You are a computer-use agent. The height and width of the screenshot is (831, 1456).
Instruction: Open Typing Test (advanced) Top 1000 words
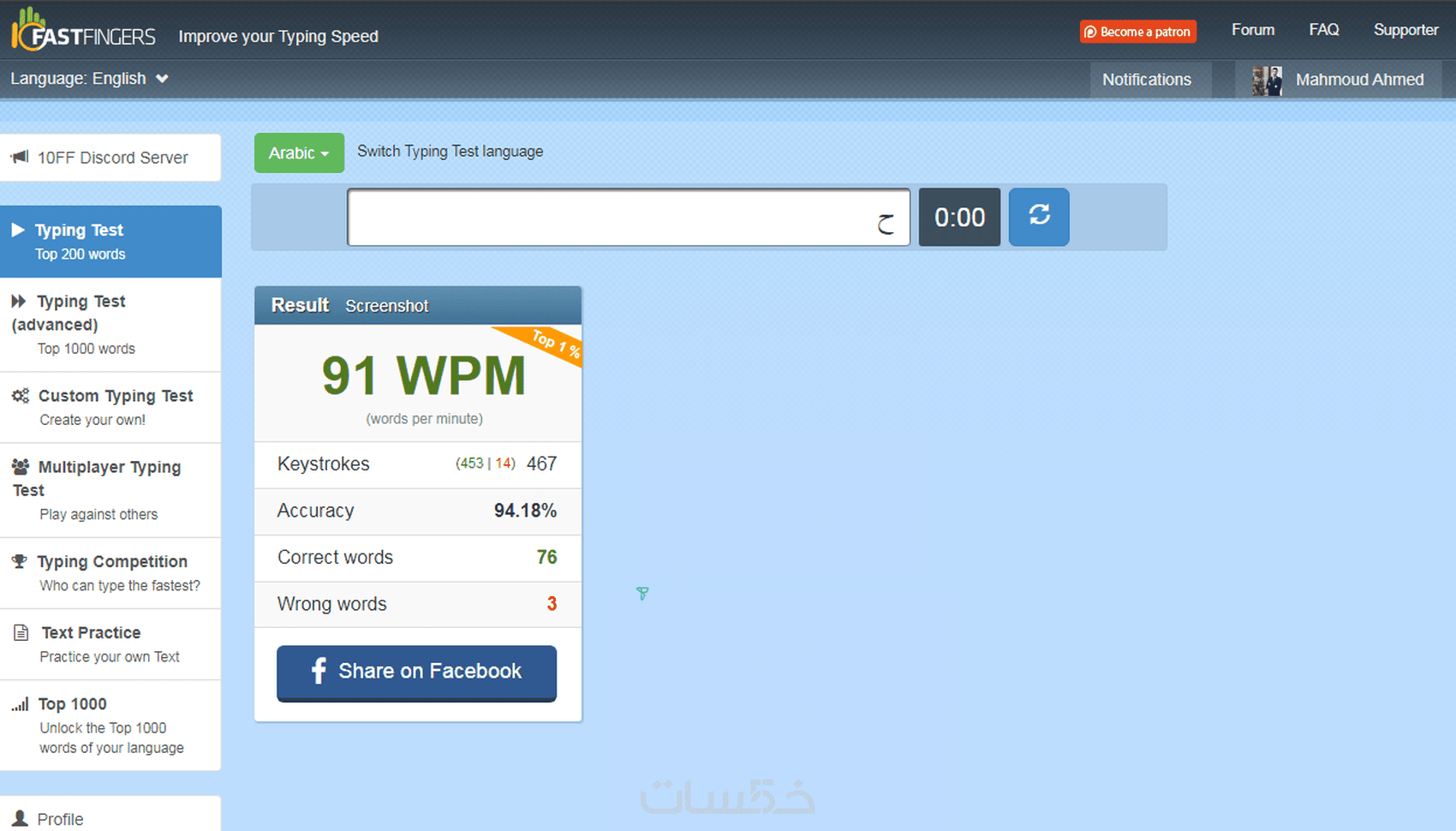tap(110, 325)
